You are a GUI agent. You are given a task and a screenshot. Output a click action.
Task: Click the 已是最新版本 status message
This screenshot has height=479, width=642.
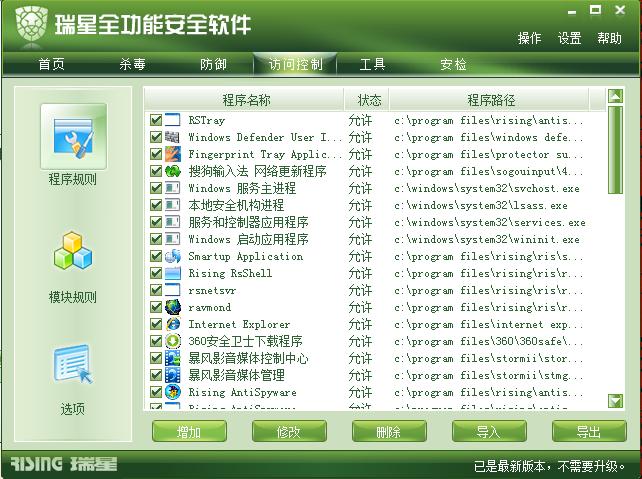pos(549,466)
